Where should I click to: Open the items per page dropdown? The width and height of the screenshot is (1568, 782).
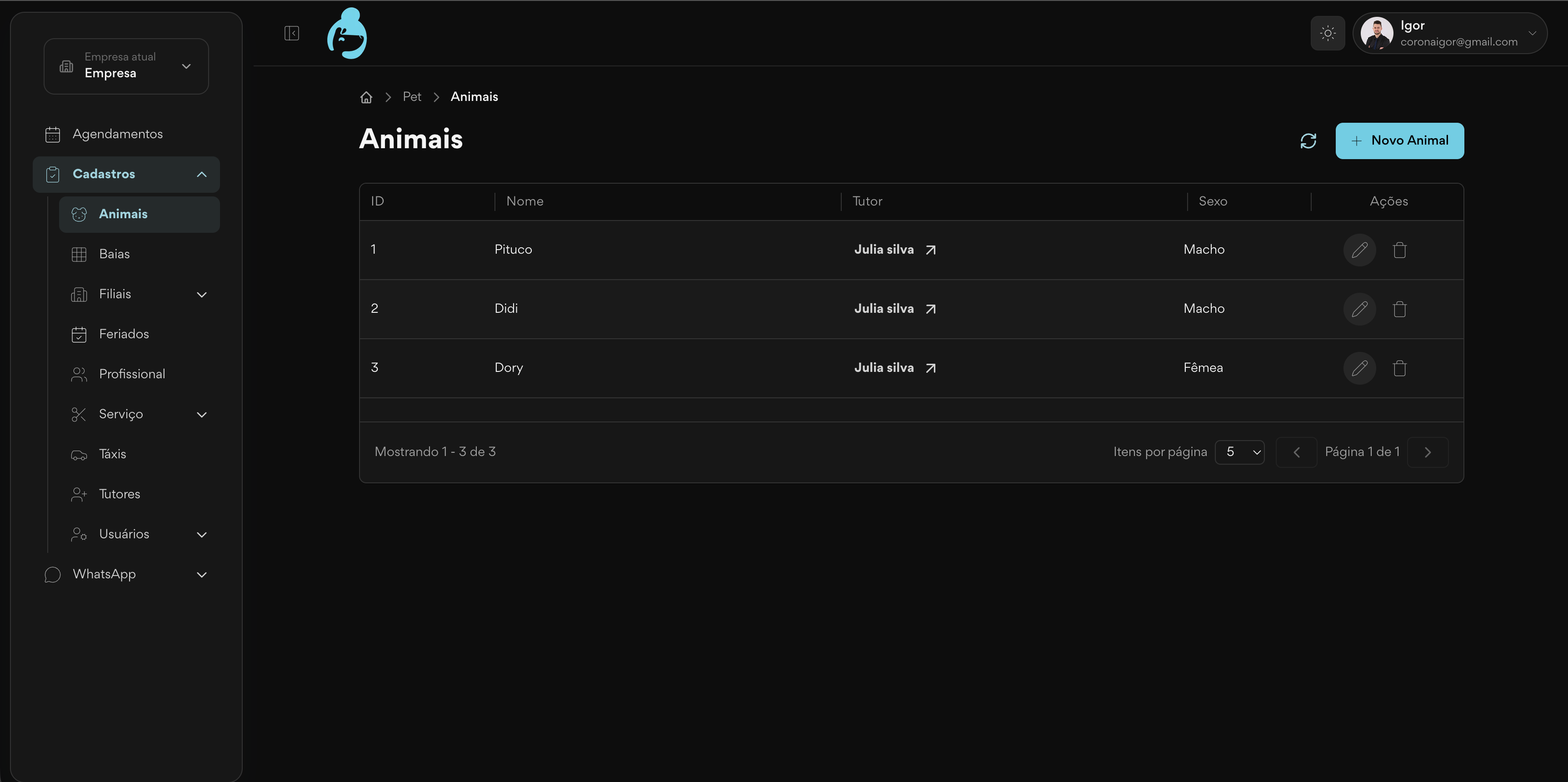coord(1239,452)
